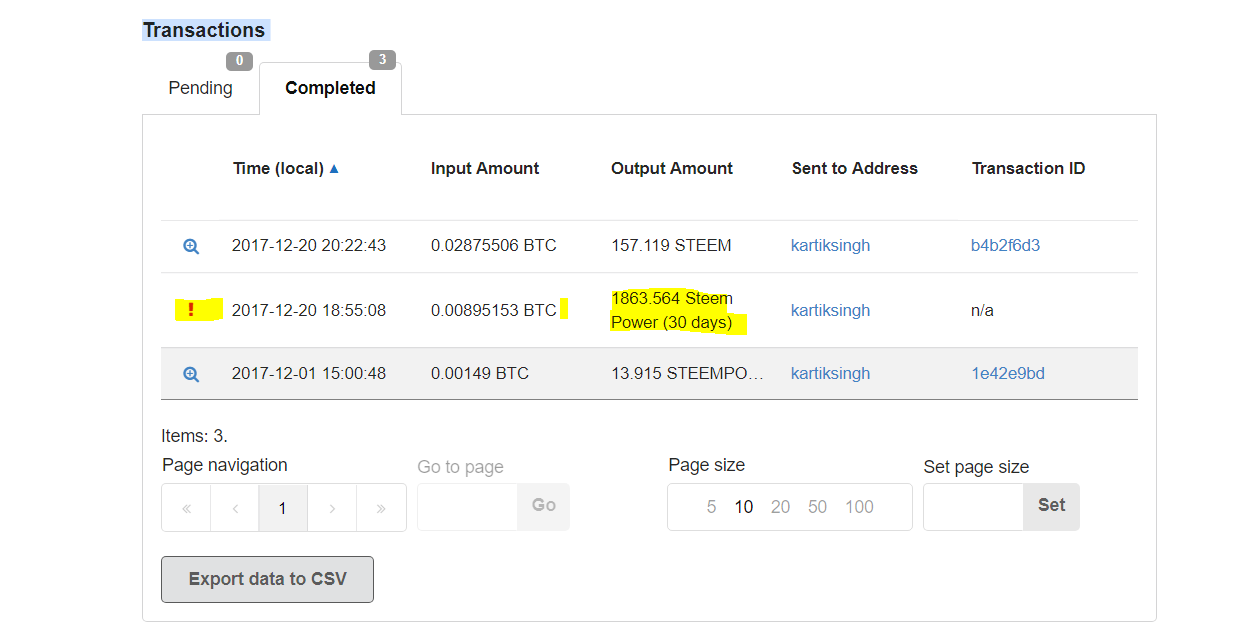Focus the Set page size input field

pyautogui.click(x=973, y=506)
